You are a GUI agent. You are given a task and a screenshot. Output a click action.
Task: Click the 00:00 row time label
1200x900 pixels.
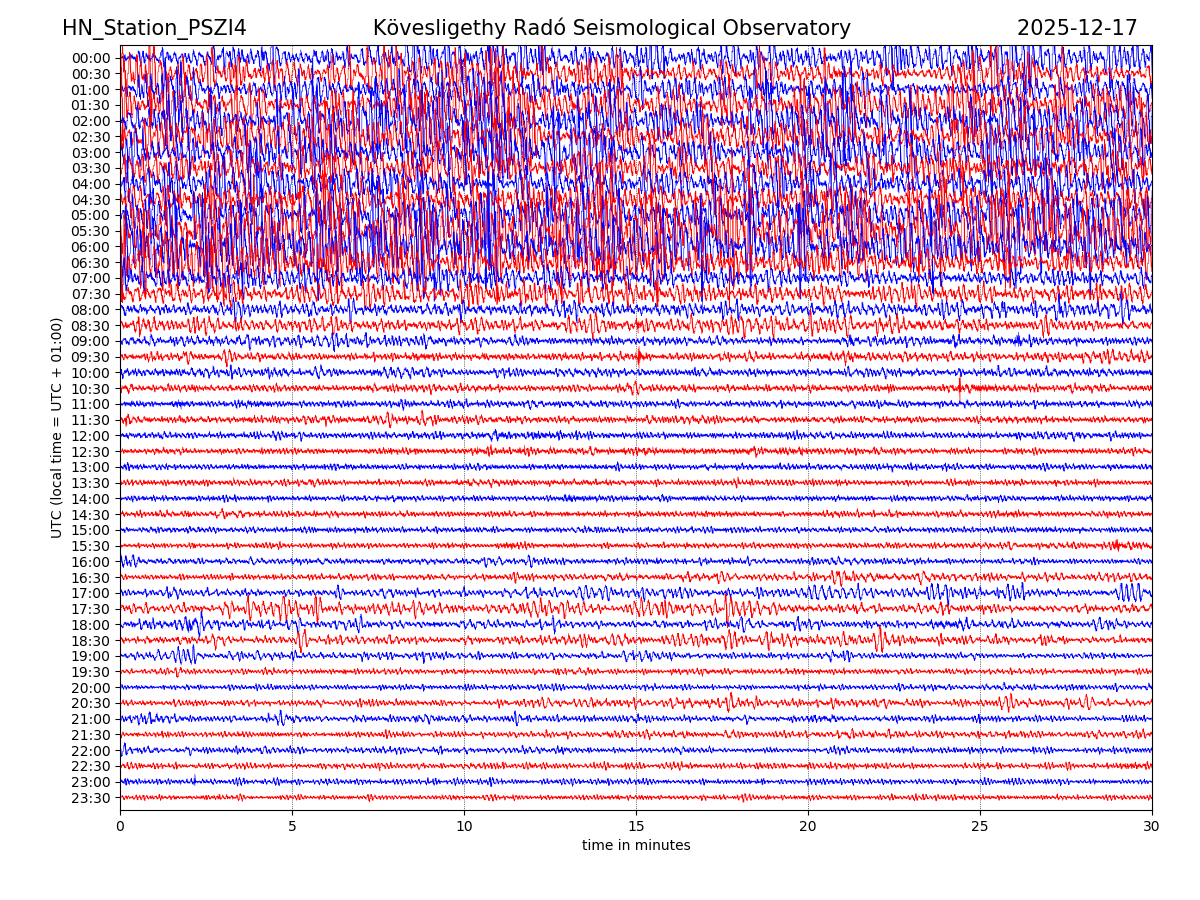90,58
